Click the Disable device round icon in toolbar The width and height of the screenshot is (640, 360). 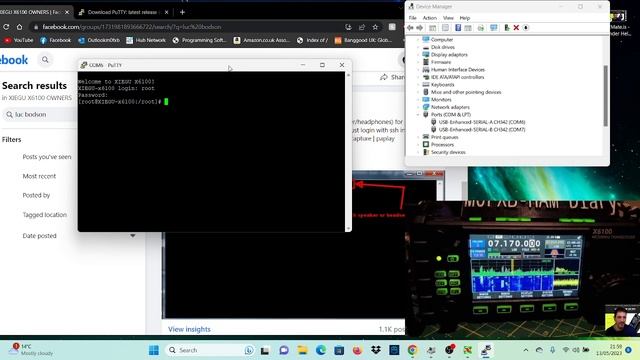526,28
